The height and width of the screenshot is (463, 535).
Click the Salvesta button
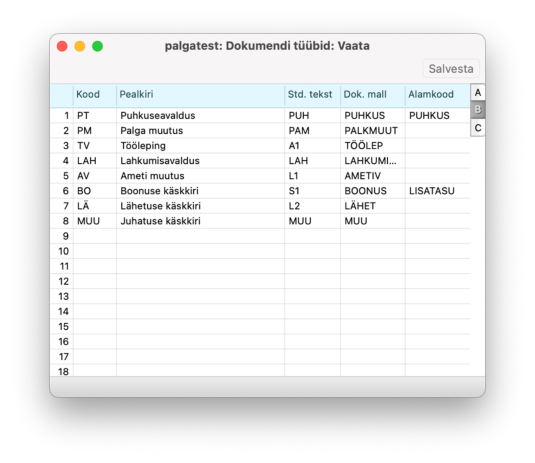tap(451, 69)
